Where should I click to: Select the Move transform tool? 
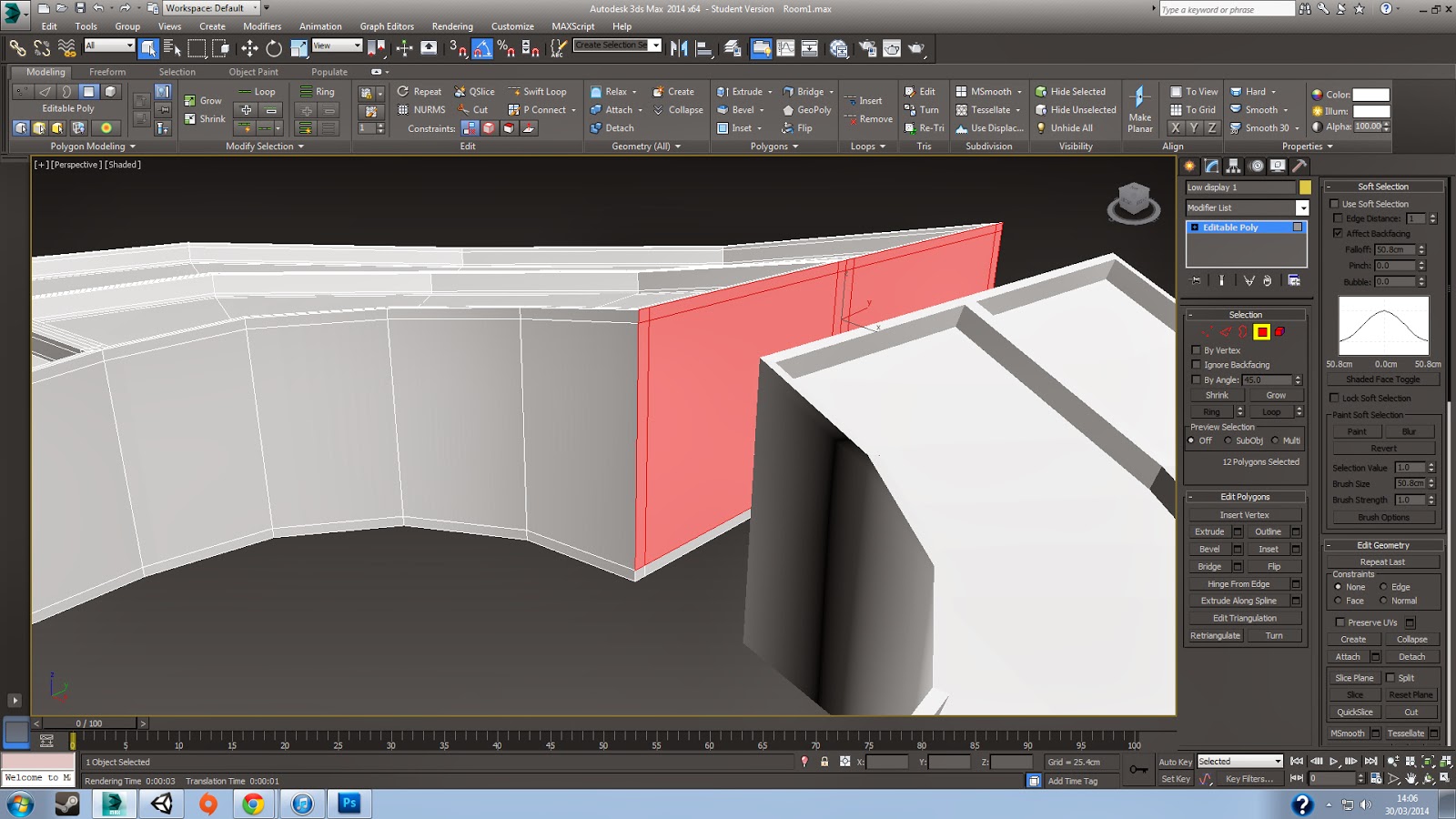coord(249,48)
